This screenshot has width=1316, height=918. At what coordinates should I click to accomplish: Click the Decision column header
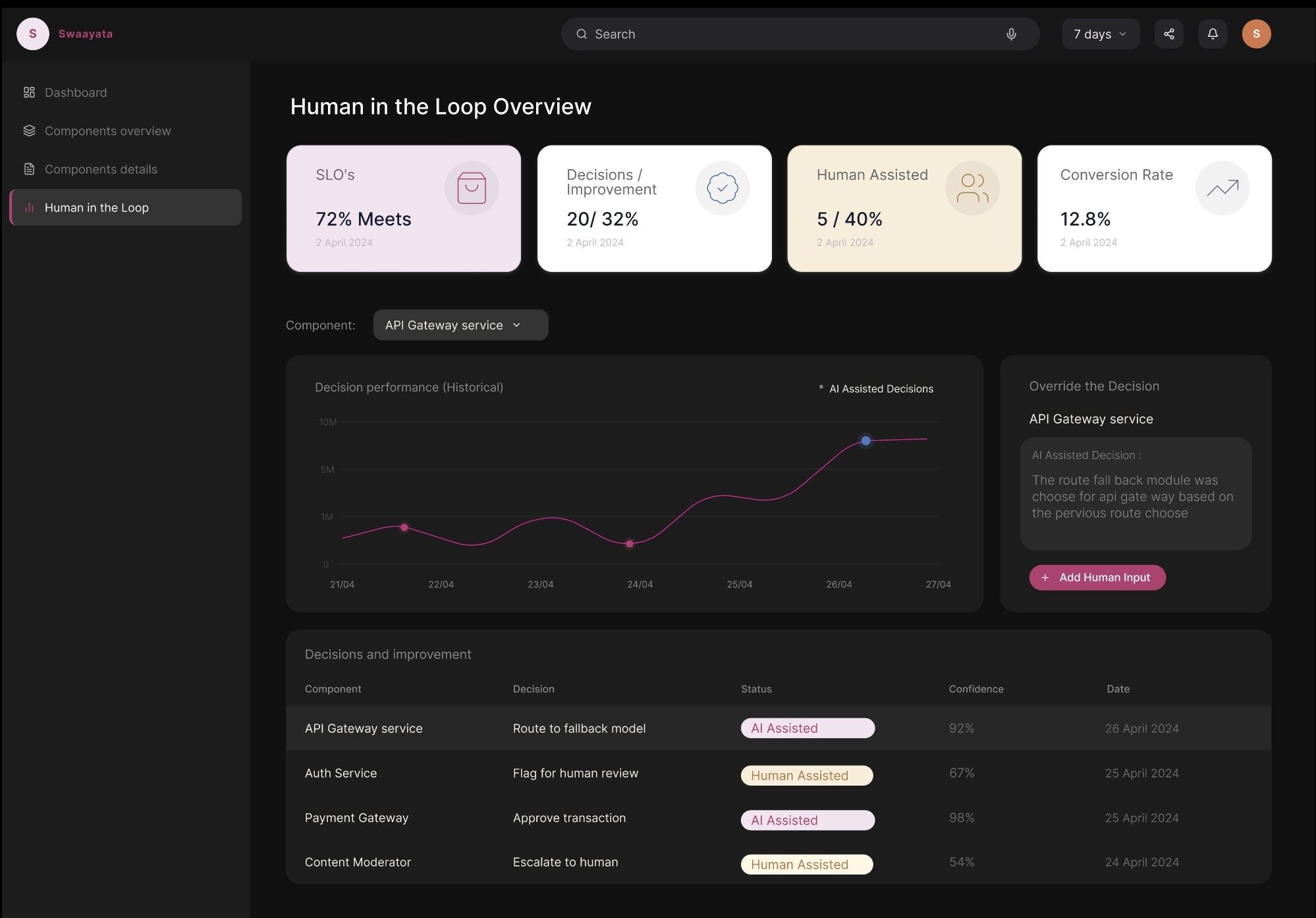(x=534, y=689)
